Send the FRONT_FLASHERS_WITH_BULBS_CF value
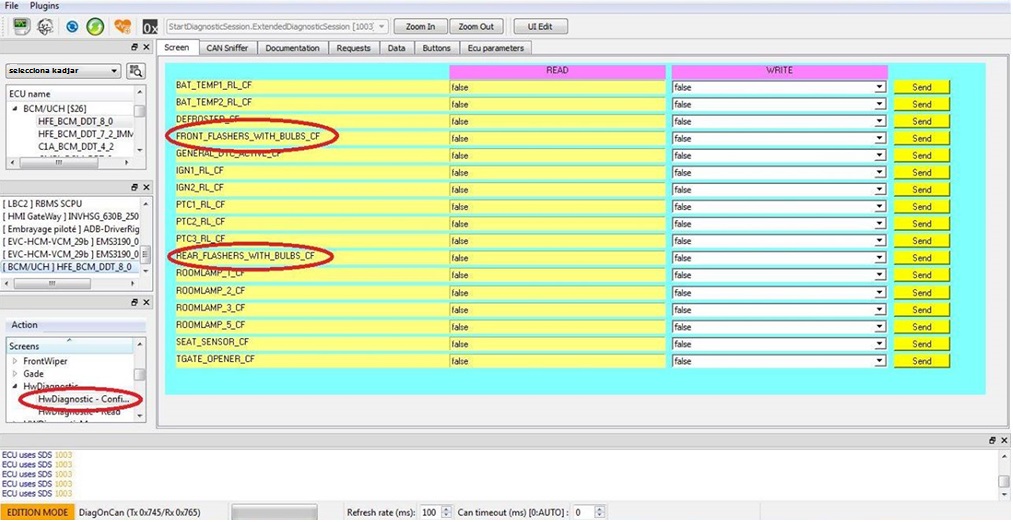 pyautogui.click(x=922, y=138)
